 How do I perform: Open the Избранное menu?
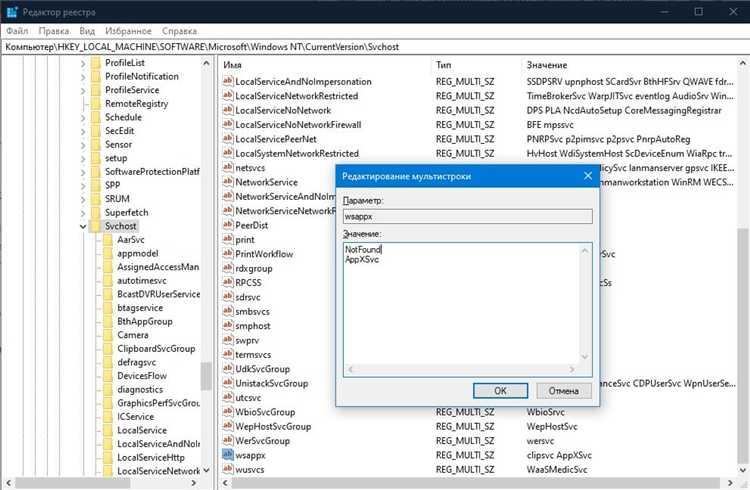coord(128,31)
